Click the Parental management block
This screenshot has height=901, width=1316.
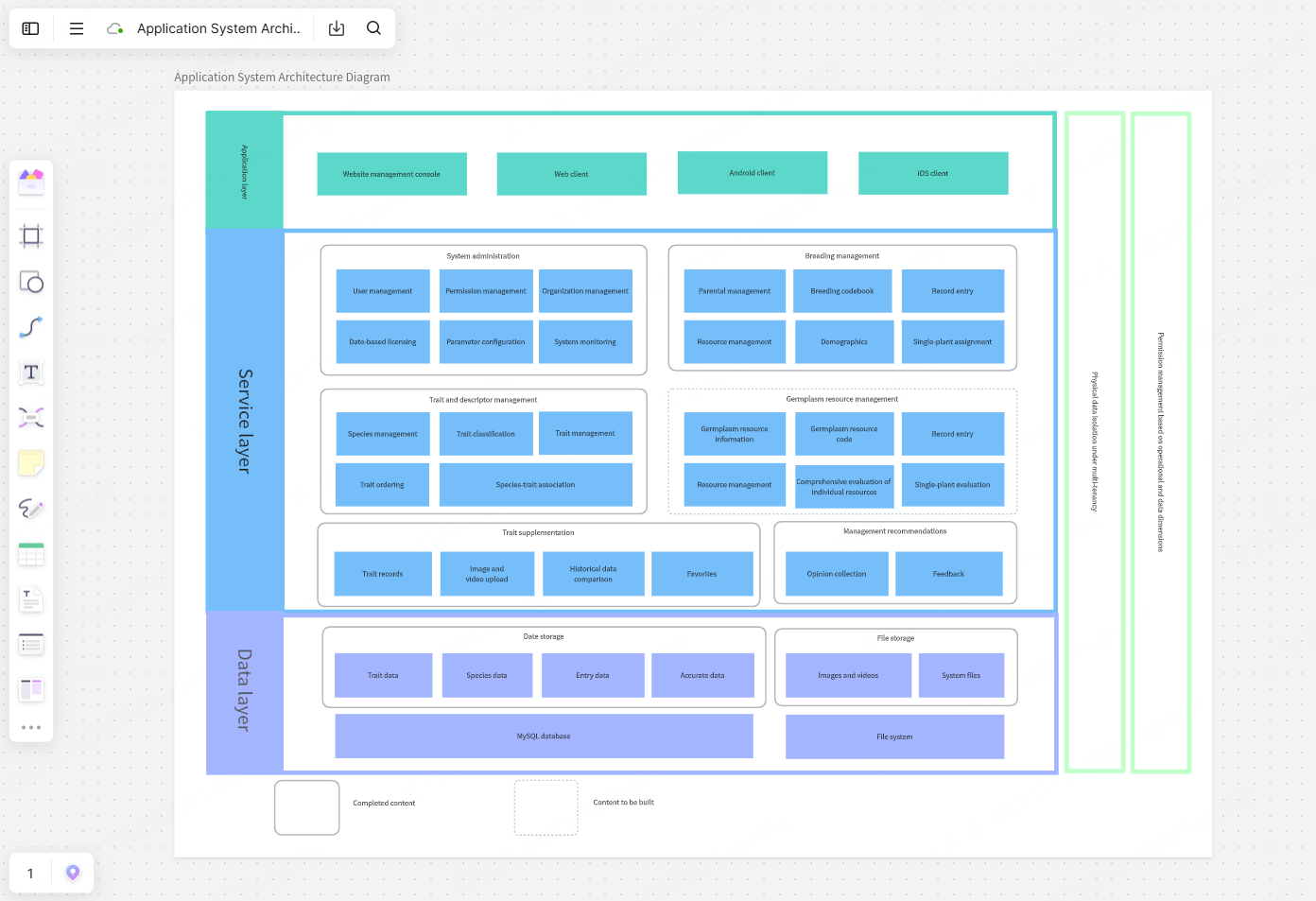click(735, 291)
